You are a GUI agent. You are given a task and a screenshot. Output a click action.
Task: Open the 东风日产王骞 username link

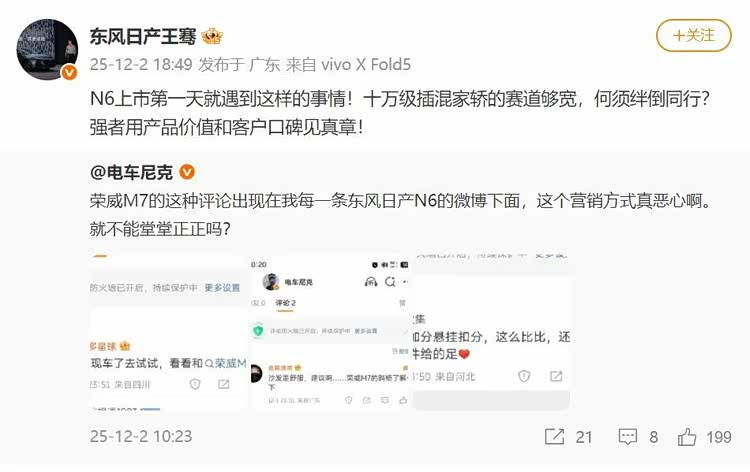point(143,36)
